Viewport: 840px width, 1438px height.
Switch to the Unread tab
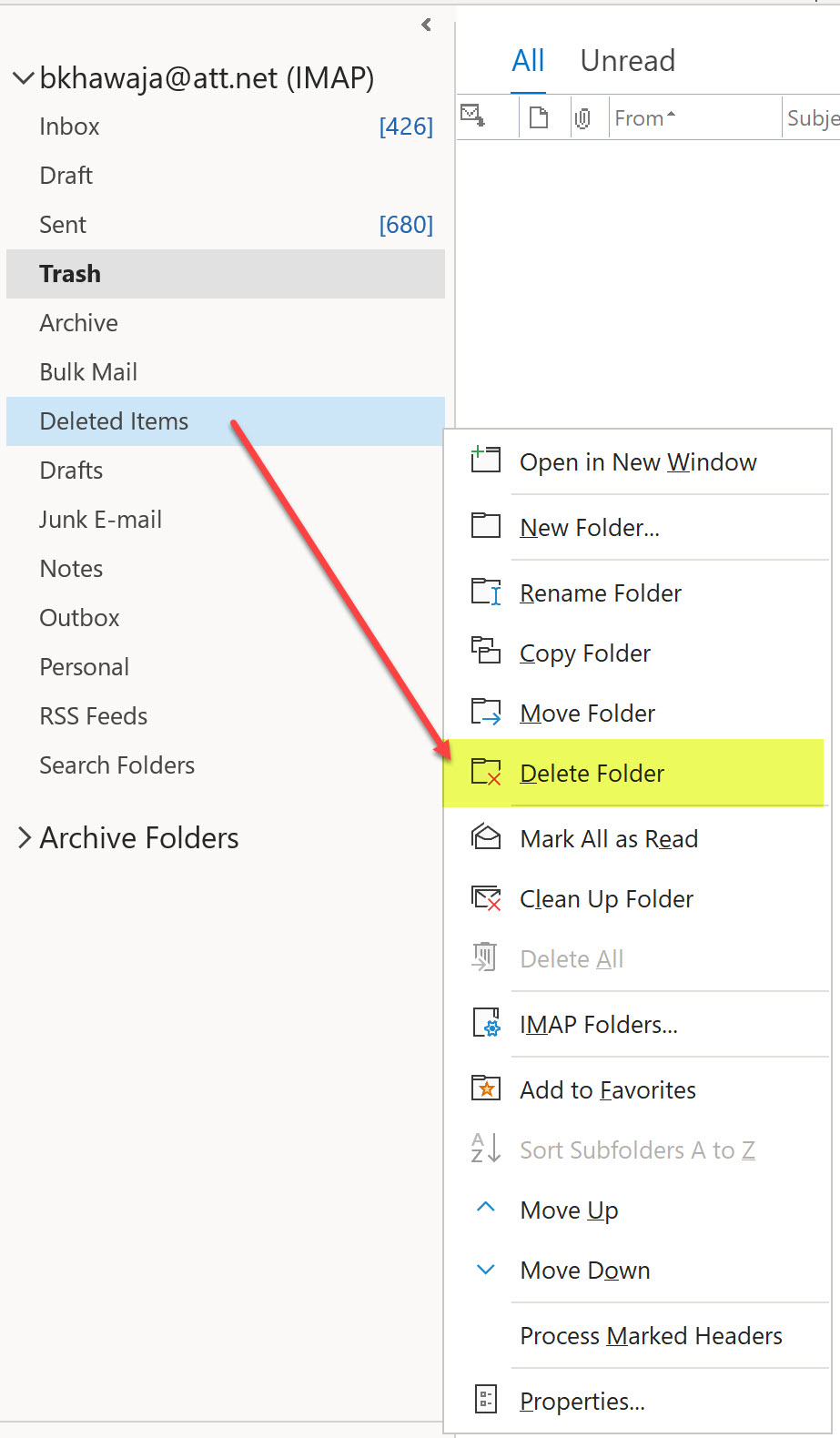click(627, 61)
